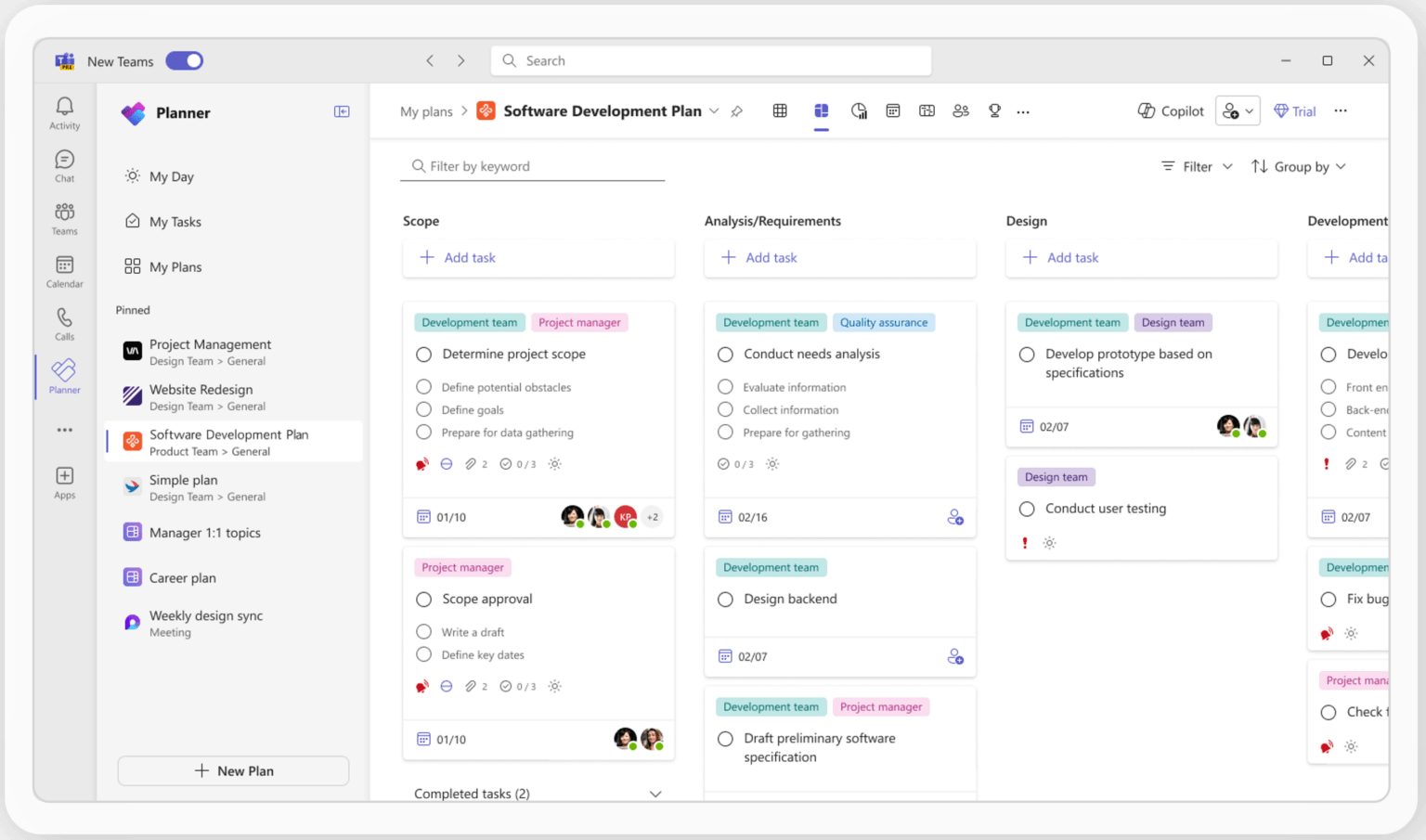The height and width of the screenshot is (840, 1426).
Task: Focus the Filter by keyword field
Action: (x=533, y=167)
